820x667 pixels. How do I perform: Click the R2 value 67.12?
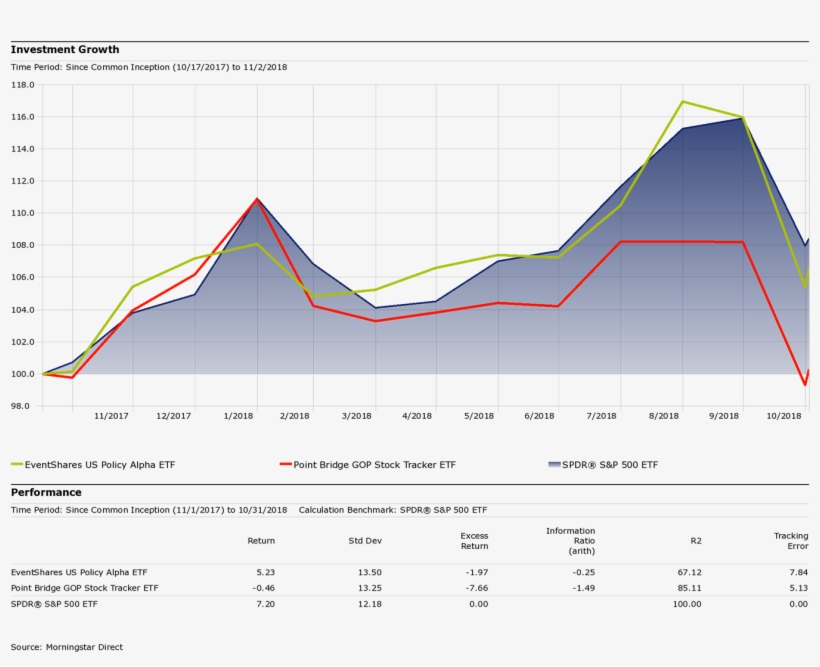[690, 572]
